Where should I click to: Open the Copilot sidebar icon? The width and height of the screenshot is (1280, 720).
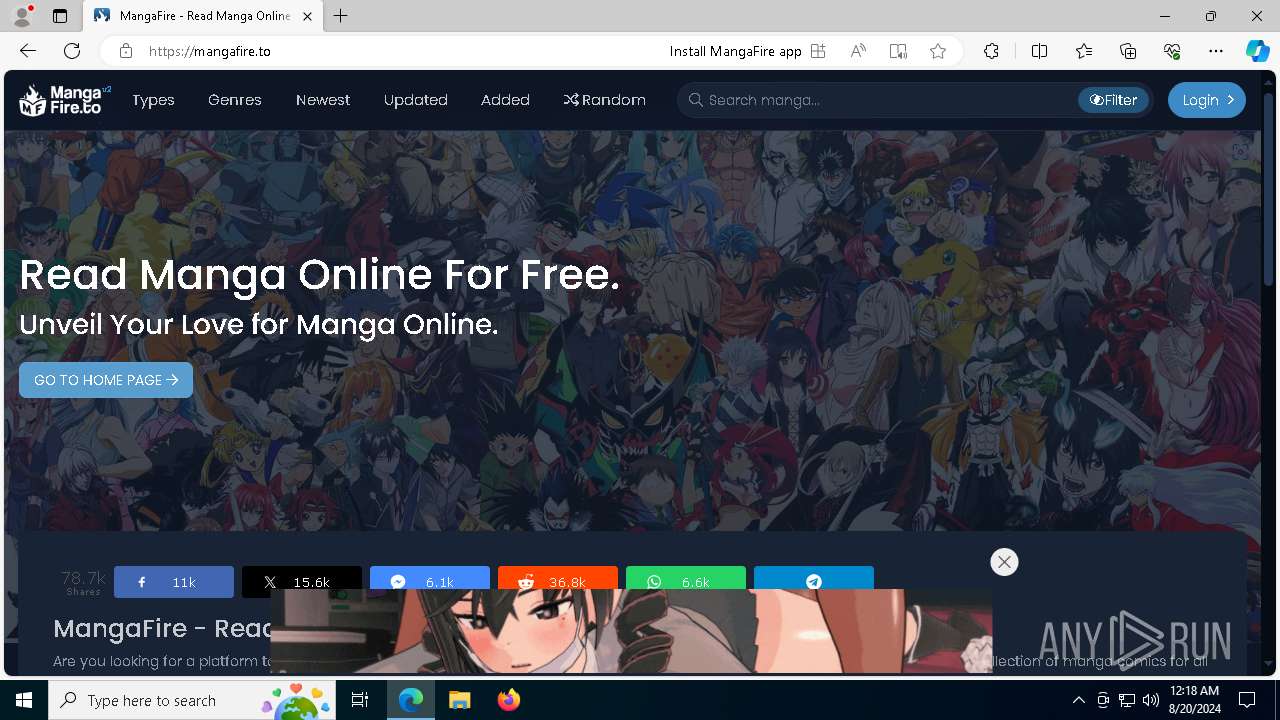pyautogui.click(x=1257, y=51)
